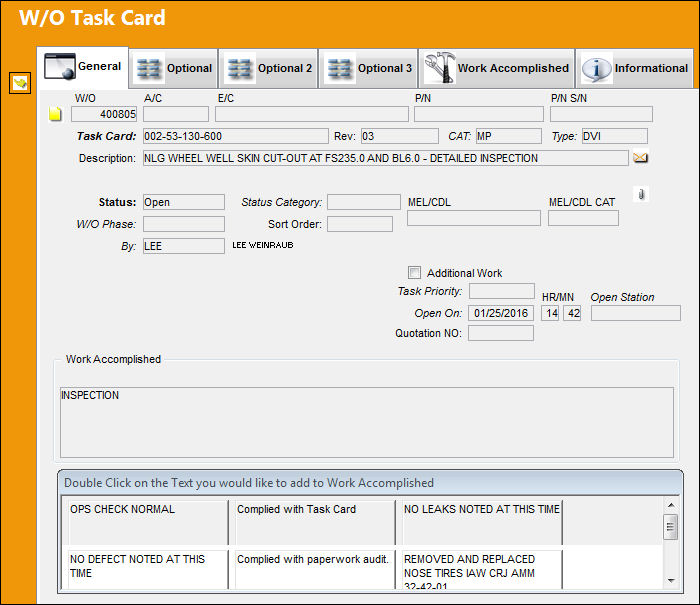The height and width of the screenshot is (605, 700).
Task: Open the paperclip attachment icon
Action: coord(641,195)
